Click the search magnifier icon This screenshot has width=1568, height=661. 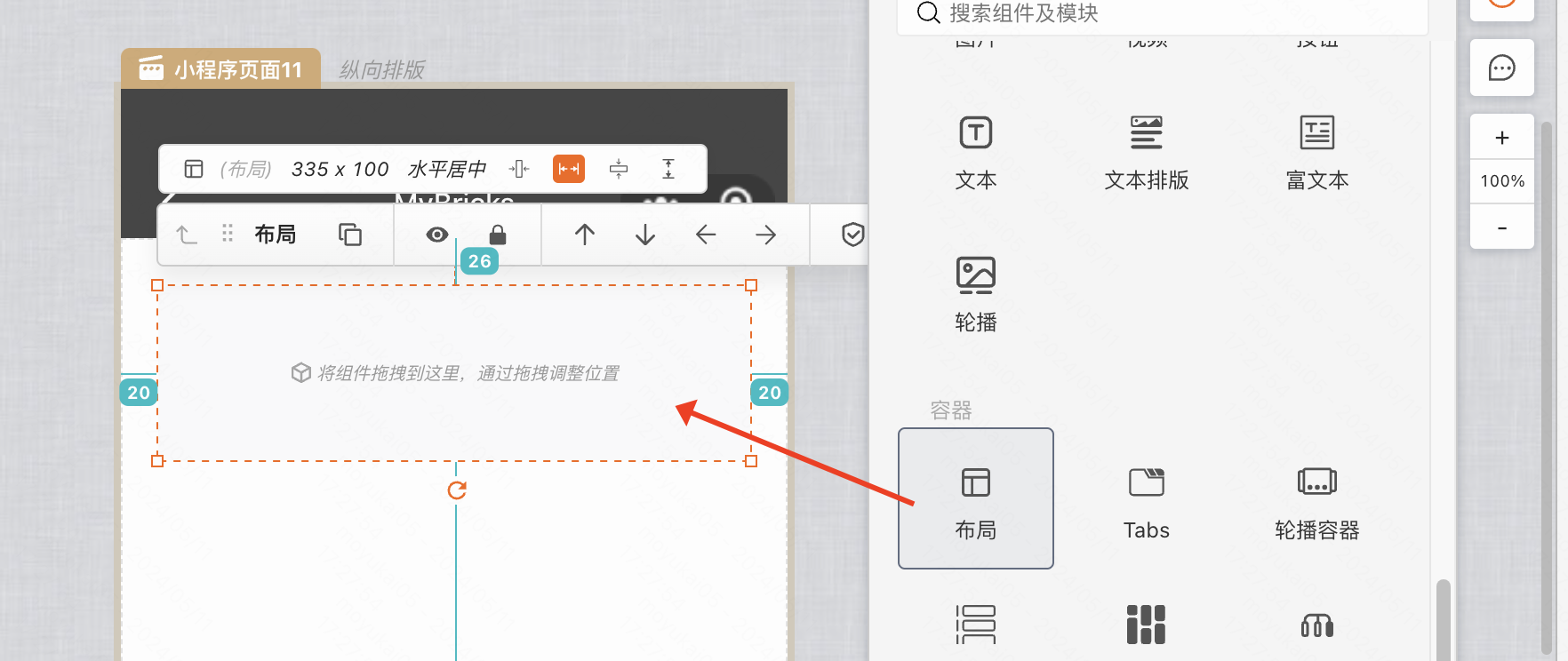point(928,12)
